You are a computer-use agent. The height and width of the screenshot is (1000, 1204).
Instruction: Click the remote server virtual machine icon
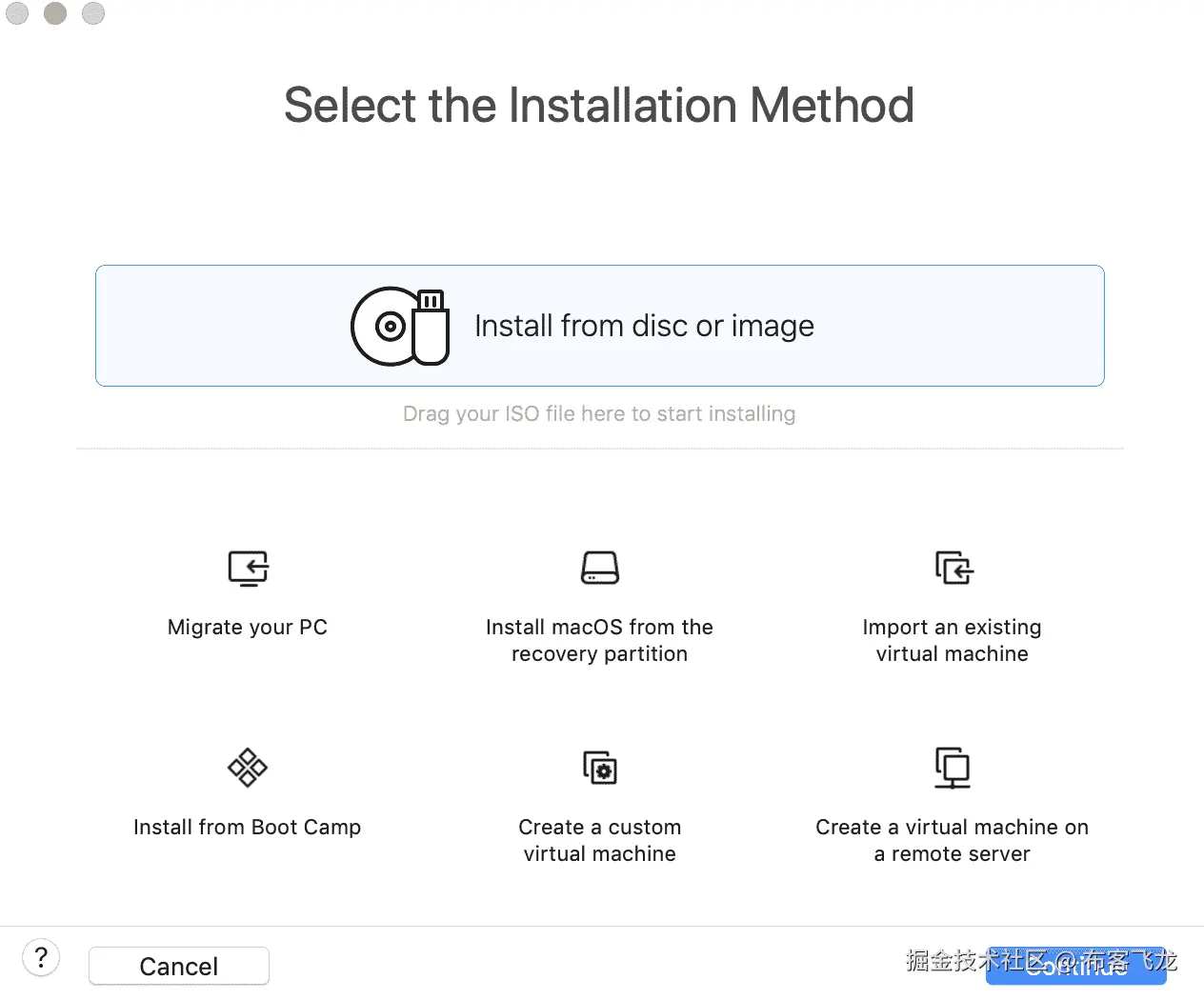click(x=953, y=768)
